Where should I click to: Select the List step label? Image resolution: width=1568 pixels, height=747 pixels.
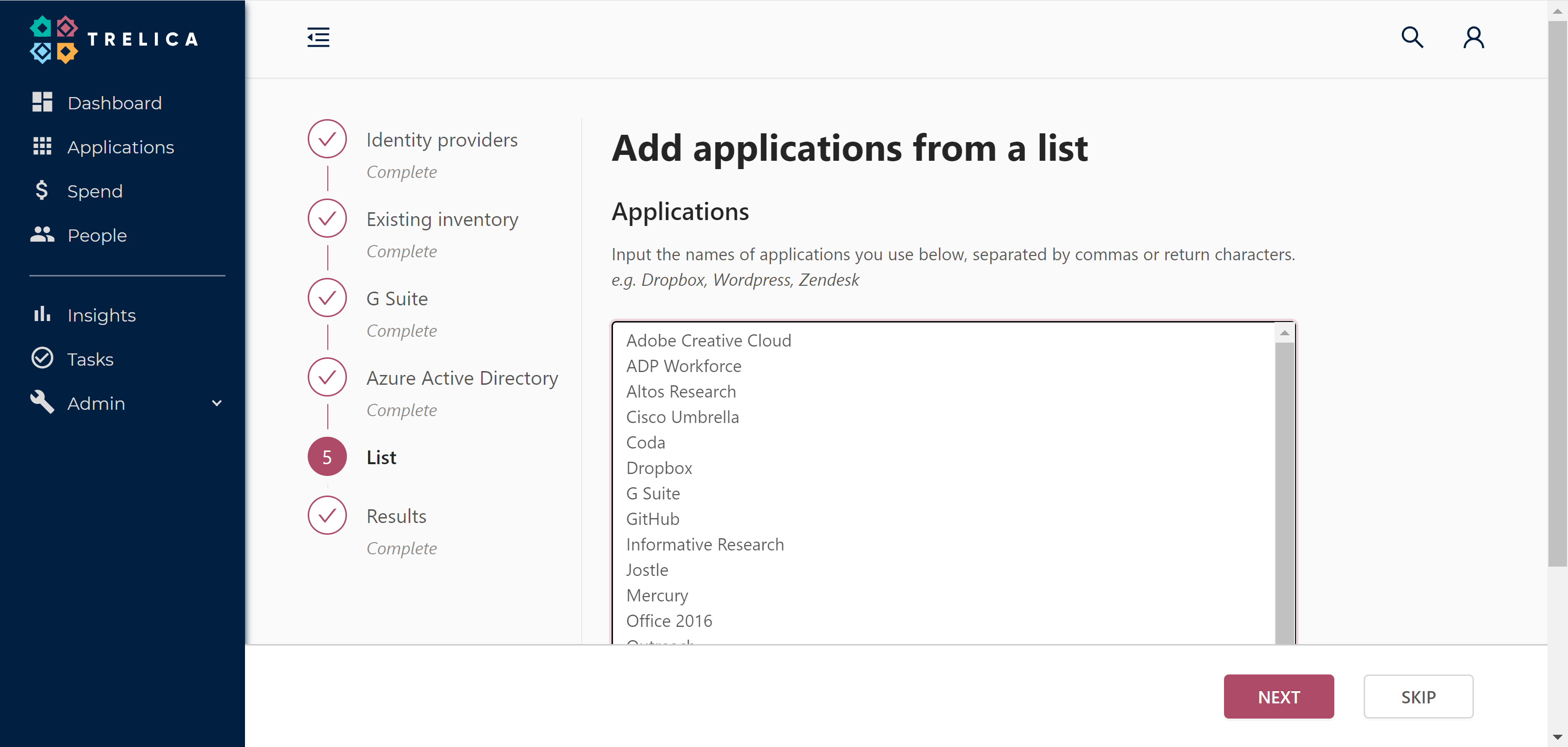tap(382, 457)
